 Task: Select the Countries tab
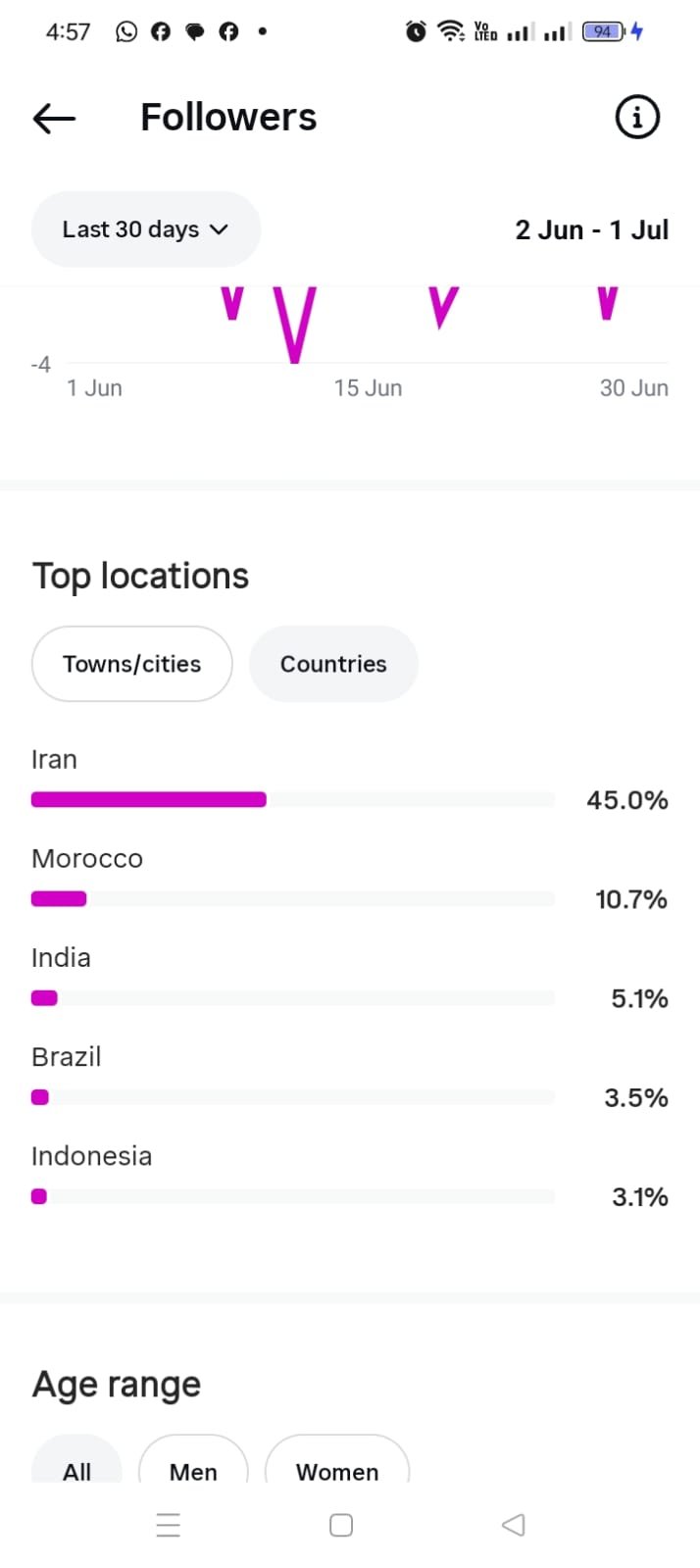(x=333, y=664)
